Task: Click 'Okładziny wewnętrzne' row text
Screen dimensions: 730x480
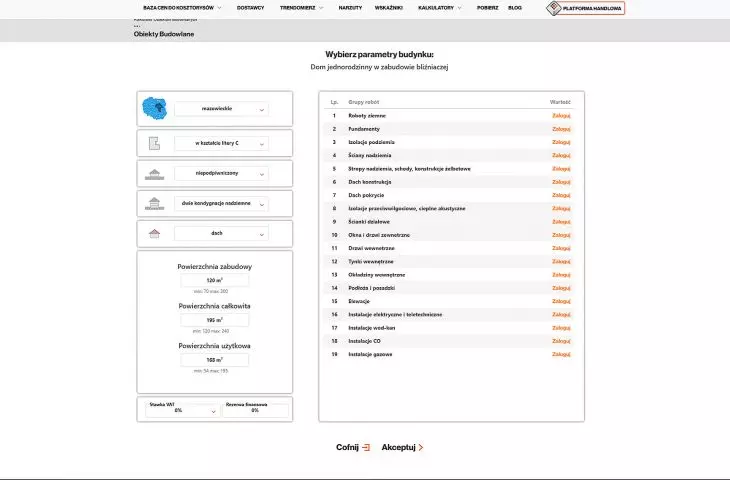Action: pos(377,275)
